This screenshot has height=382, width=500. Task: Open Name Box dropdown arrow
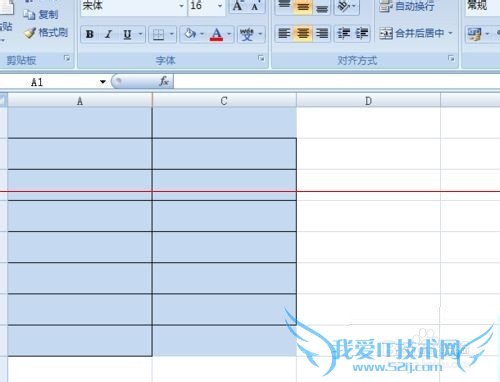coord(103,82)
